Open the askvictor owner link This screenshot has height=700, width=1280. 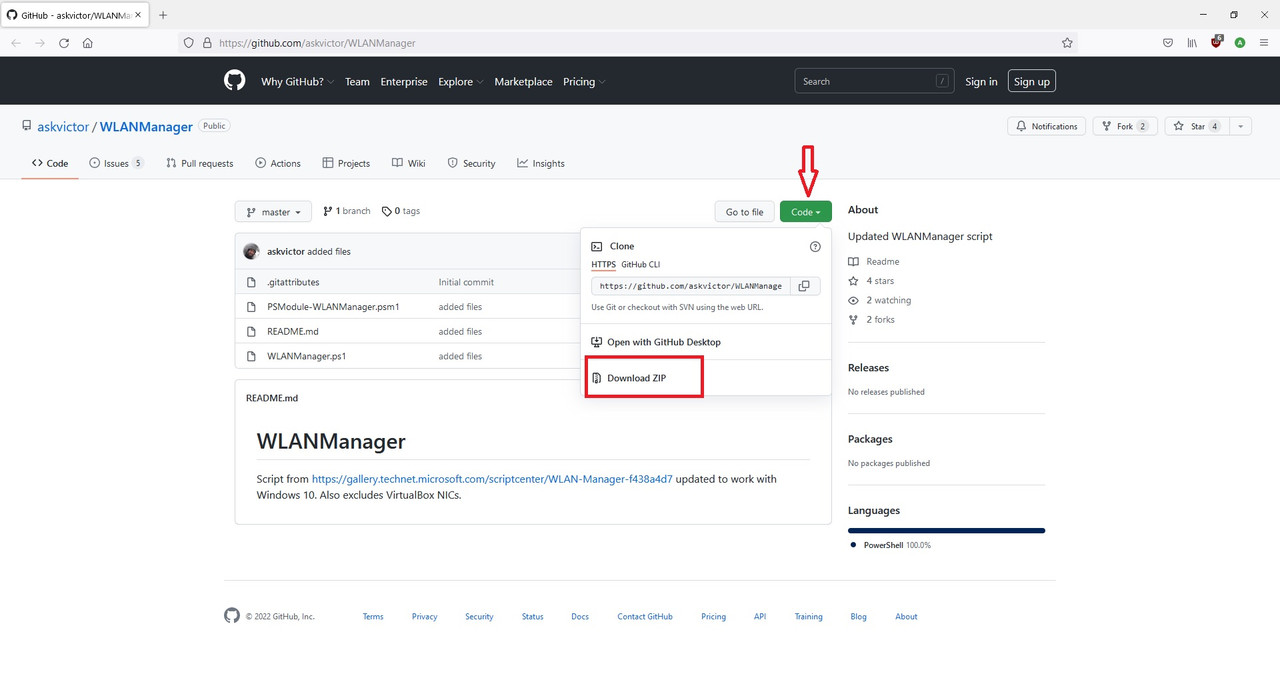click(63, 127)
